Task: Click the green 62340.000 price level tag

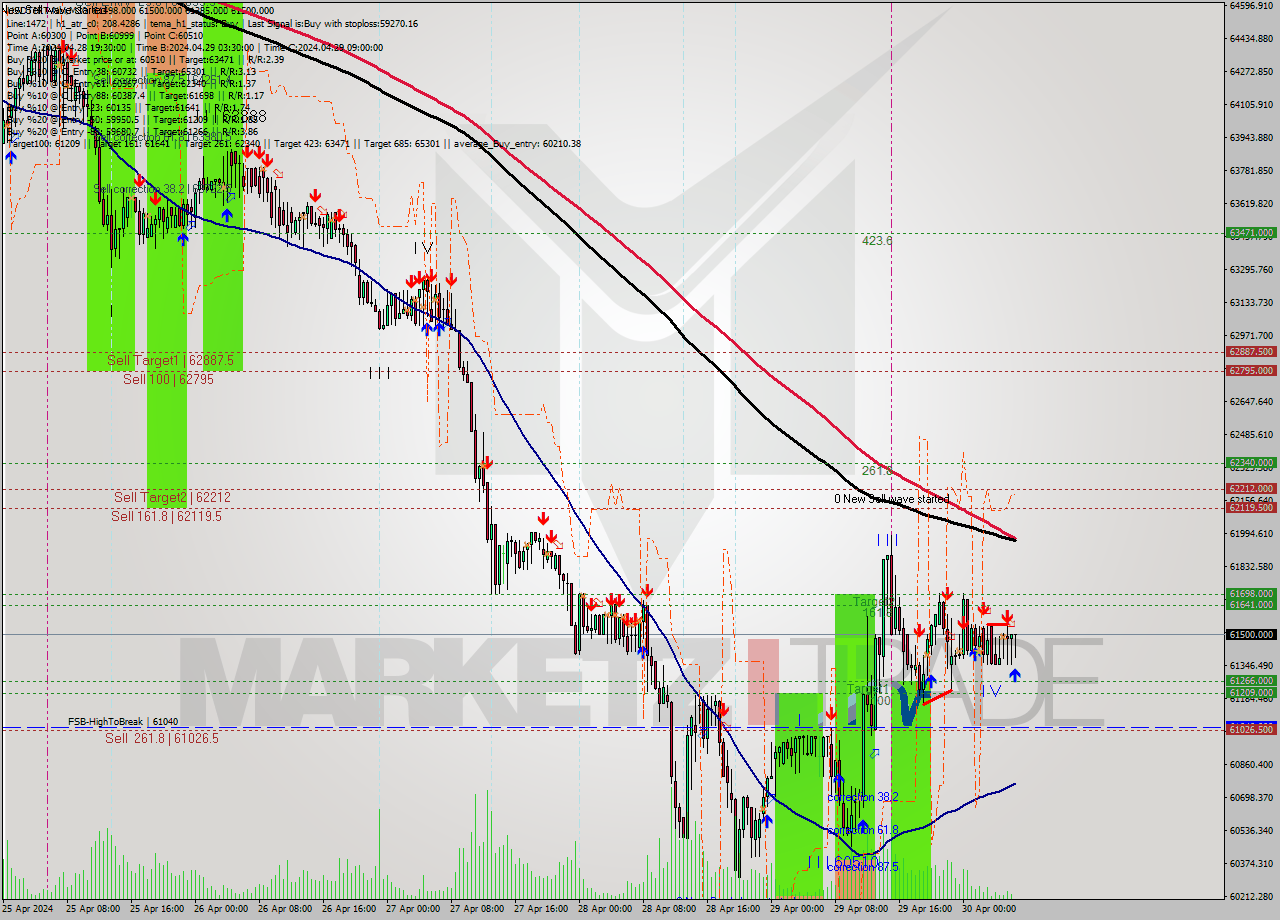Action: tap(1251, 463)
